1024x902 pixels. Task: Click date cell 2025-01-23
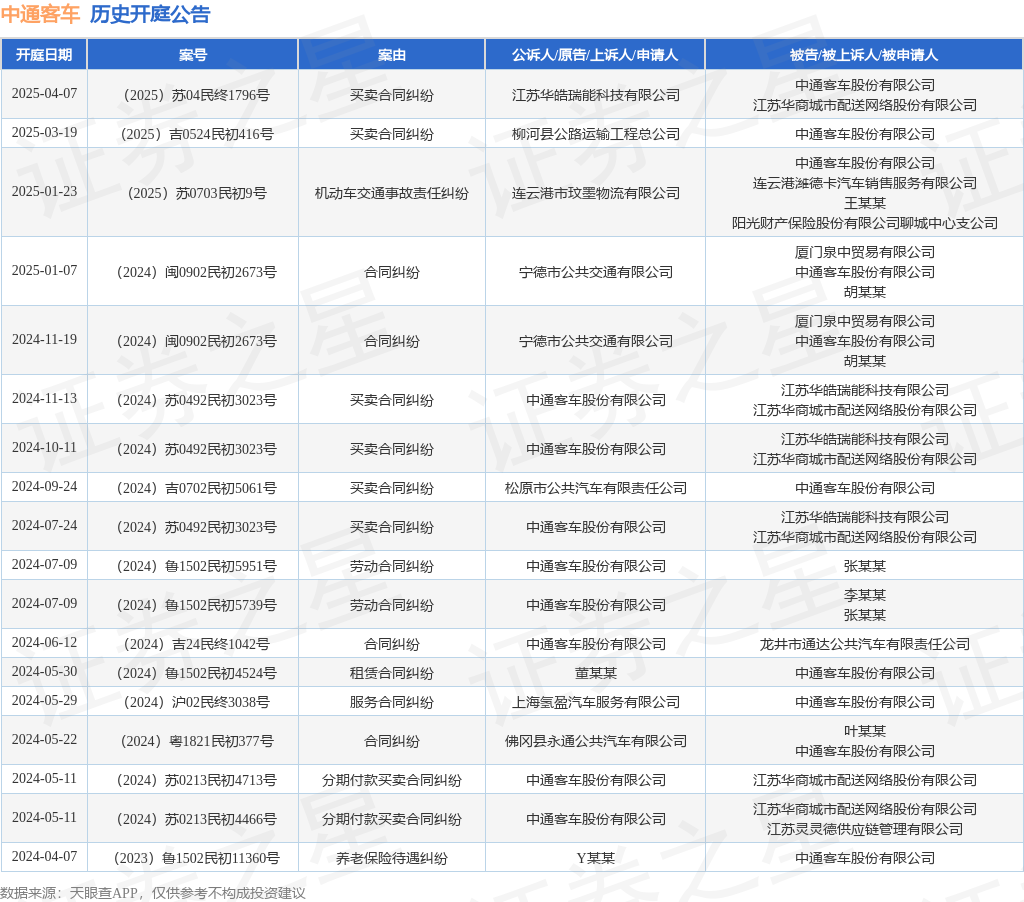pyautogui.click(x=44, y=191)
